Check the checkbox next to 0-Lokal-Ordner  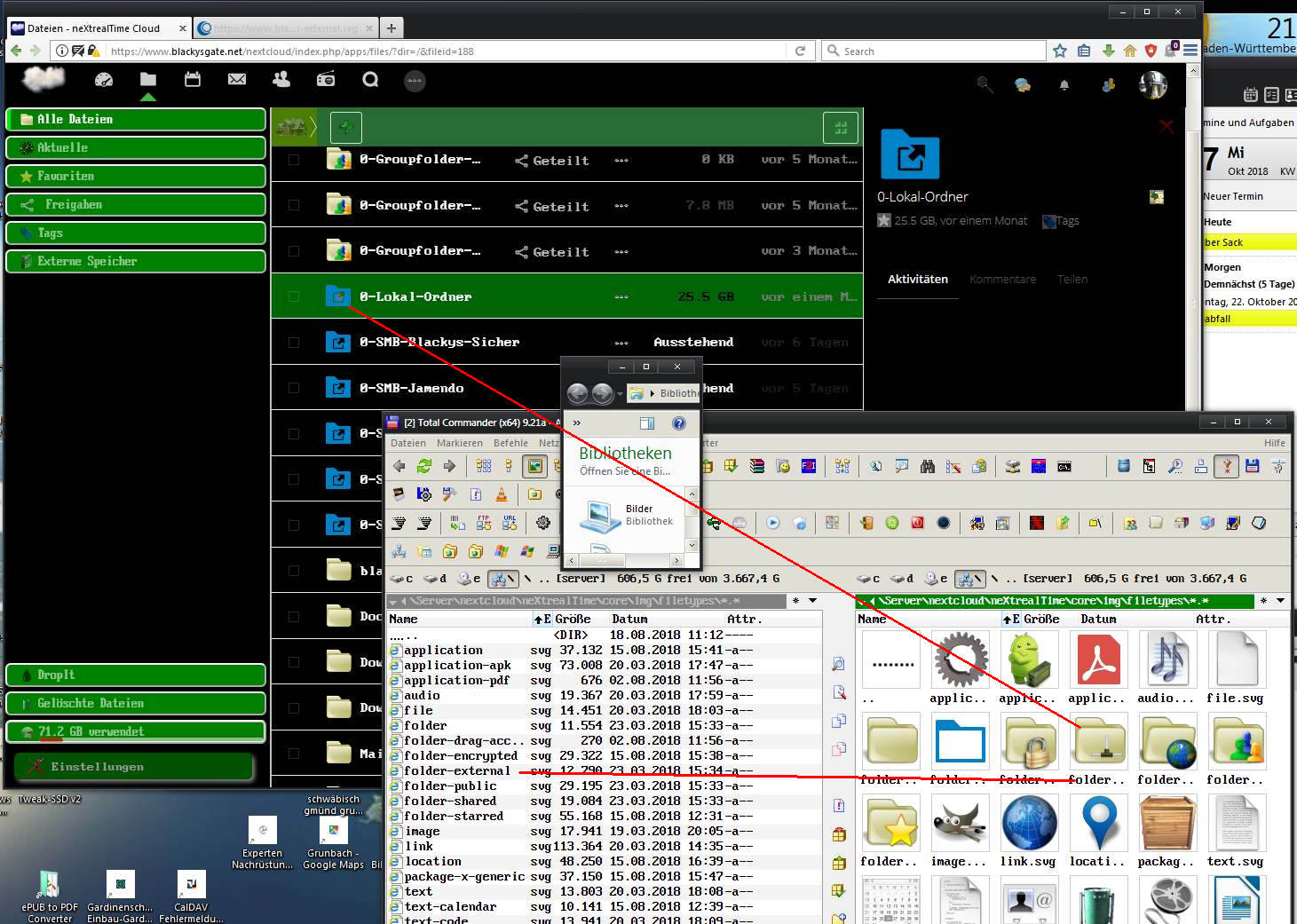(x=294, y=296)
